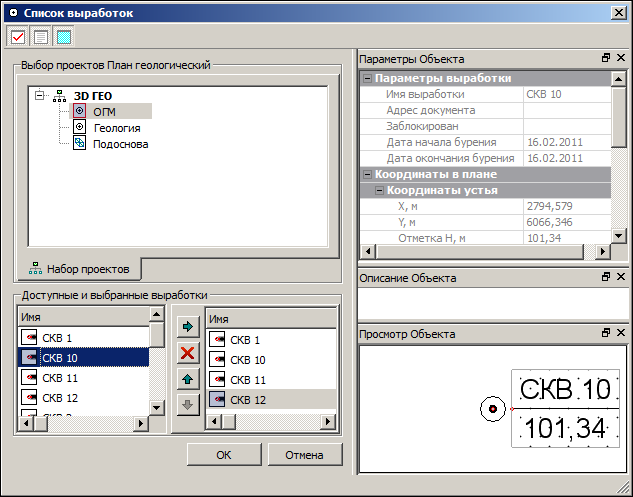
Task: Collapse the Координаты устья subsection
Action: pyautogui.click(x=379, y=191)
